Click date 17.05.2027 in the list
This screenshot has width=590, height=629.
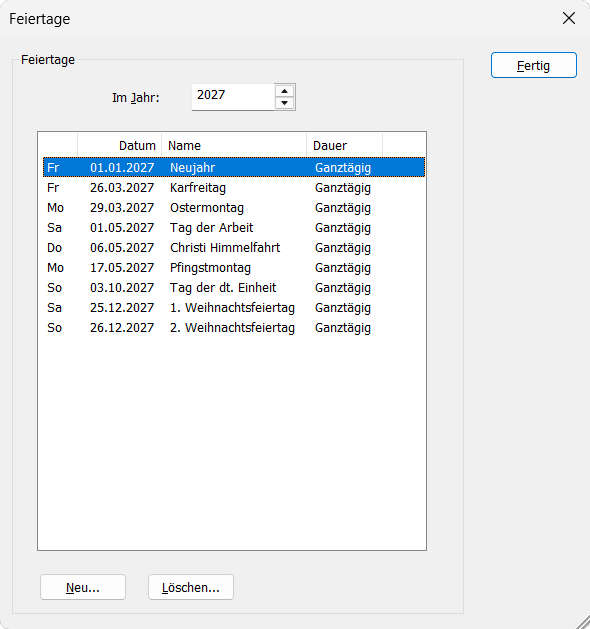point(122,268)
